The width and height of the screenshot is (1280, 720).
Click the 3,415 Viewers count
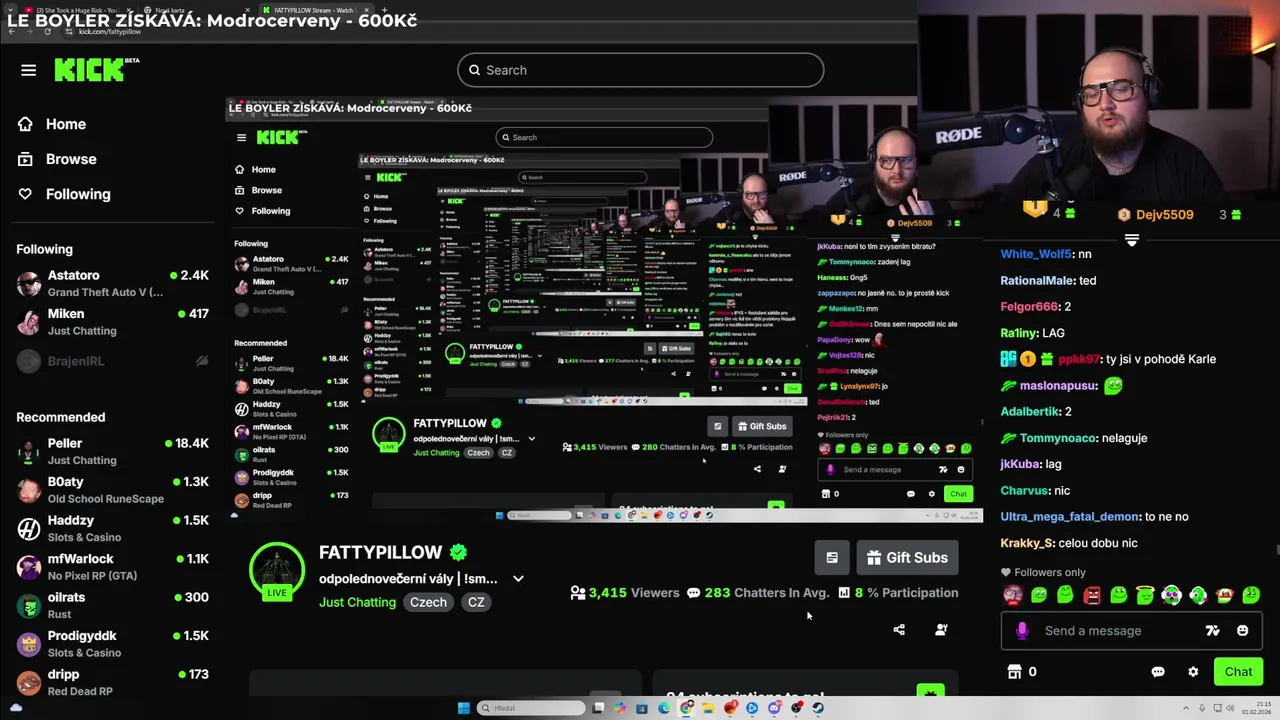click(624, 593)
